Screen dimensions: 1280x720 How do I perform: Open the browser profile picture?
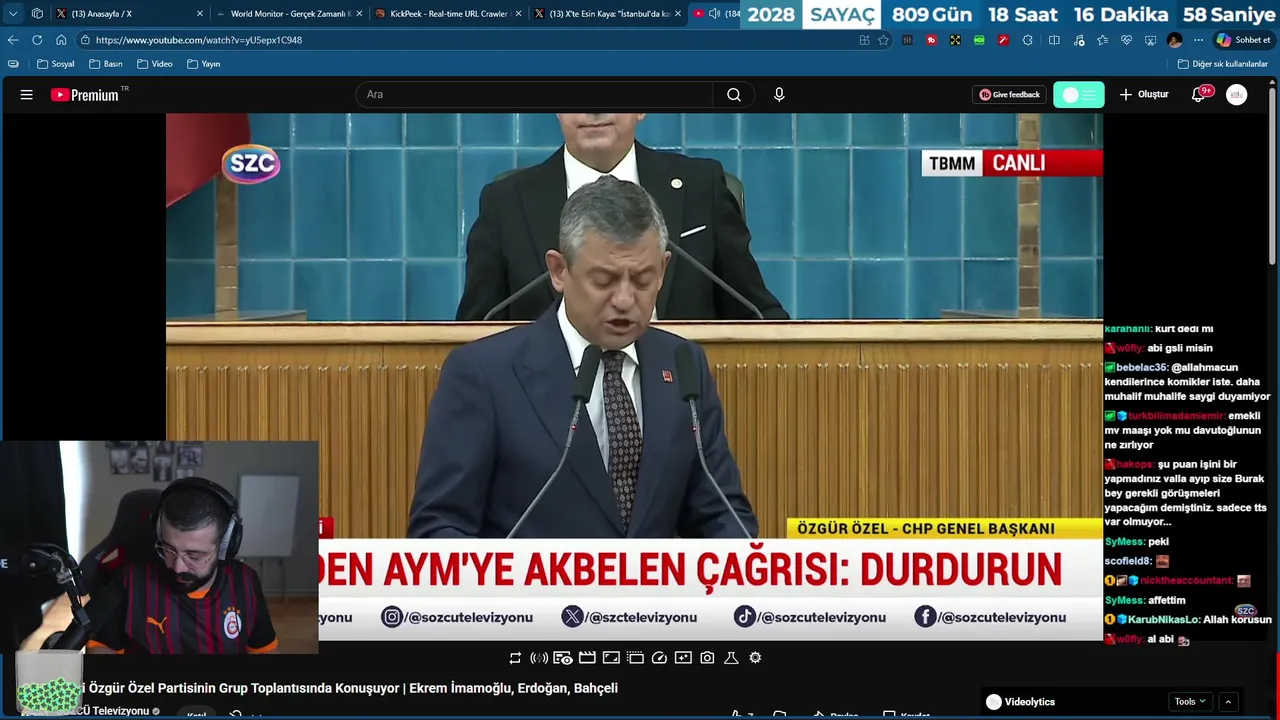(1174, 40)
